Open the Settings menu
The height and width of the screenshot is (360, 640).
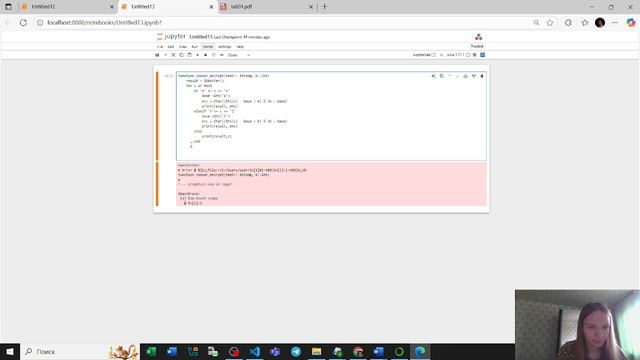(224, 47)
